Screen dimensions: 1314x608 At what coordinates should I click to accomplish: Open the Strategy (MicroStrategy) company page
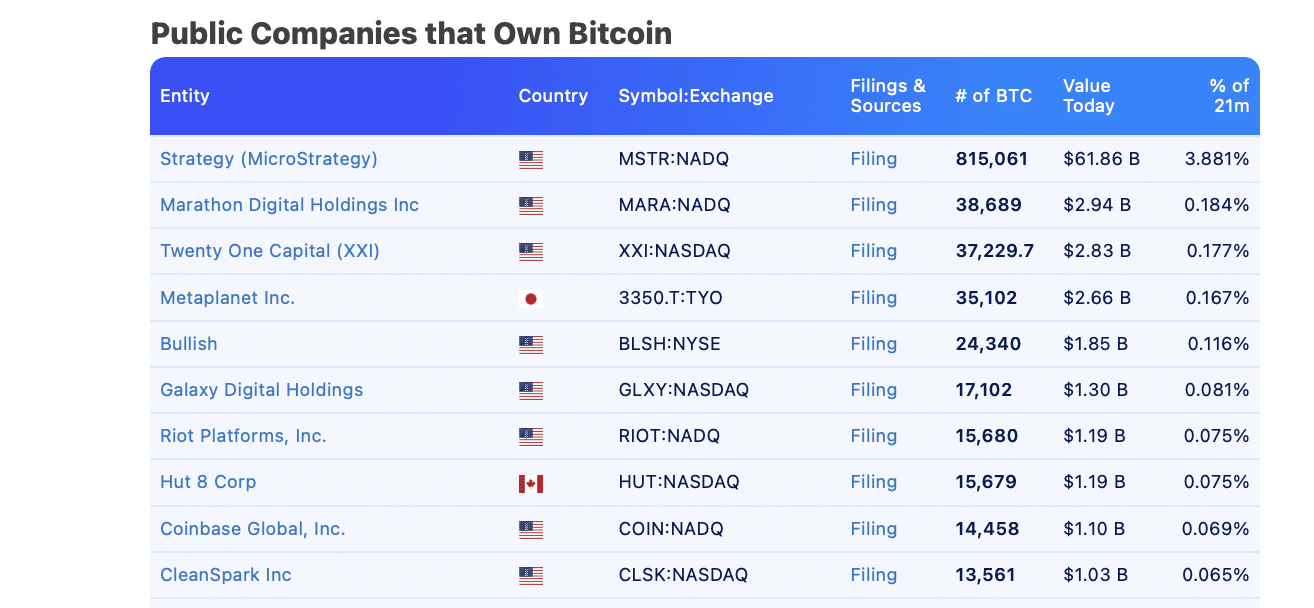click(x=270, y=159)
